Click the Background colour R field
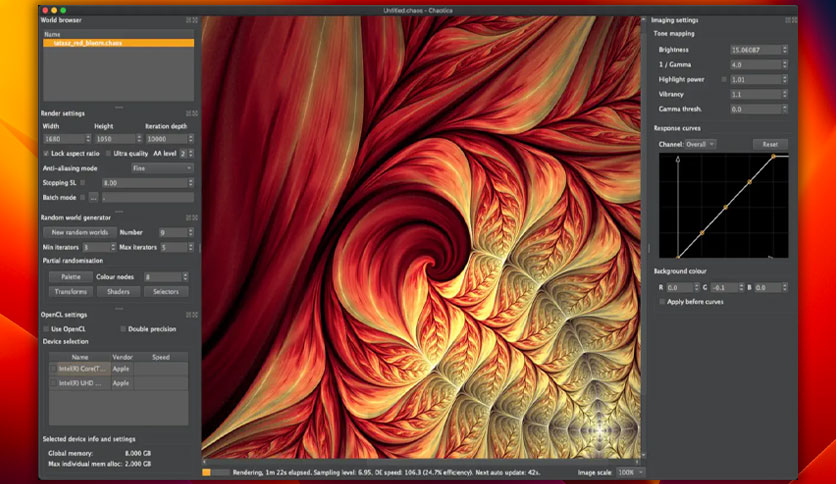This screenshot has width=836, height=484. (x=679, y=287)
